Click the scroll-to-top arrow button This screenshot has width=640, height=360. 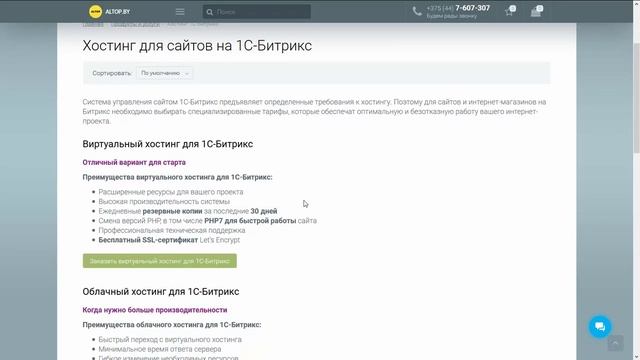(615, 343)
